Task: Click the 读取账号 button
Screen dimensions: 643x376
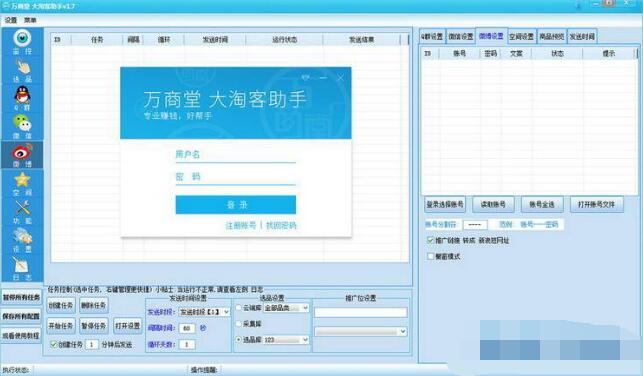Action: point(493,204)
